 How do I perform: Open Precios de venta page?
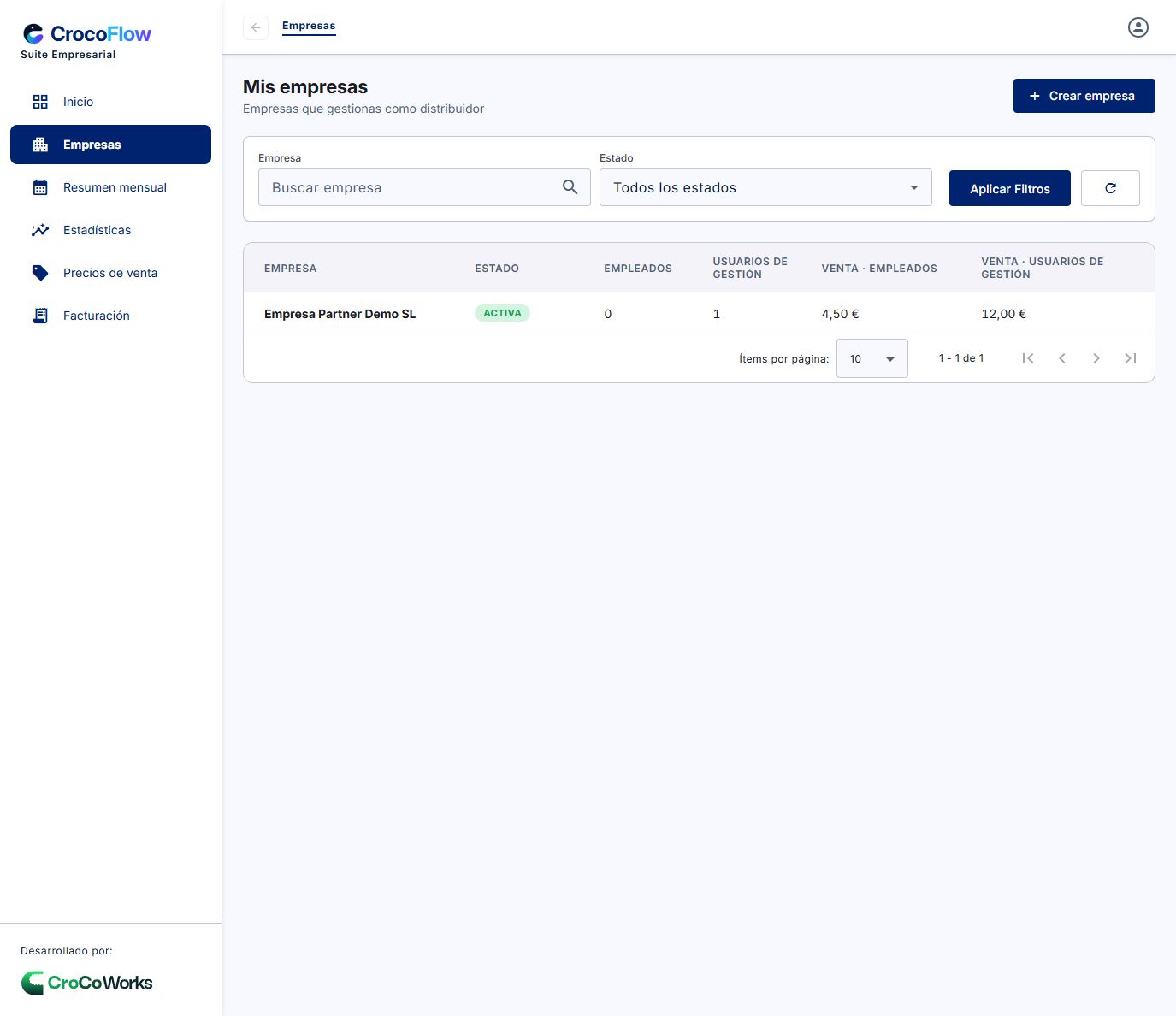[110, 273]
